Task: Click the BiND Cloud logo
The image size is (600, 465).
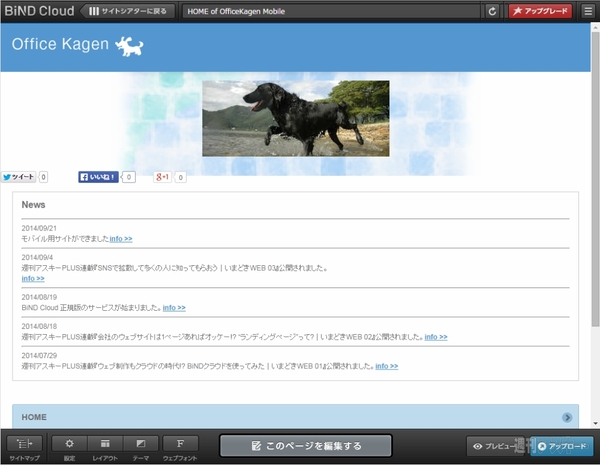Action: [x=39, y=11]
